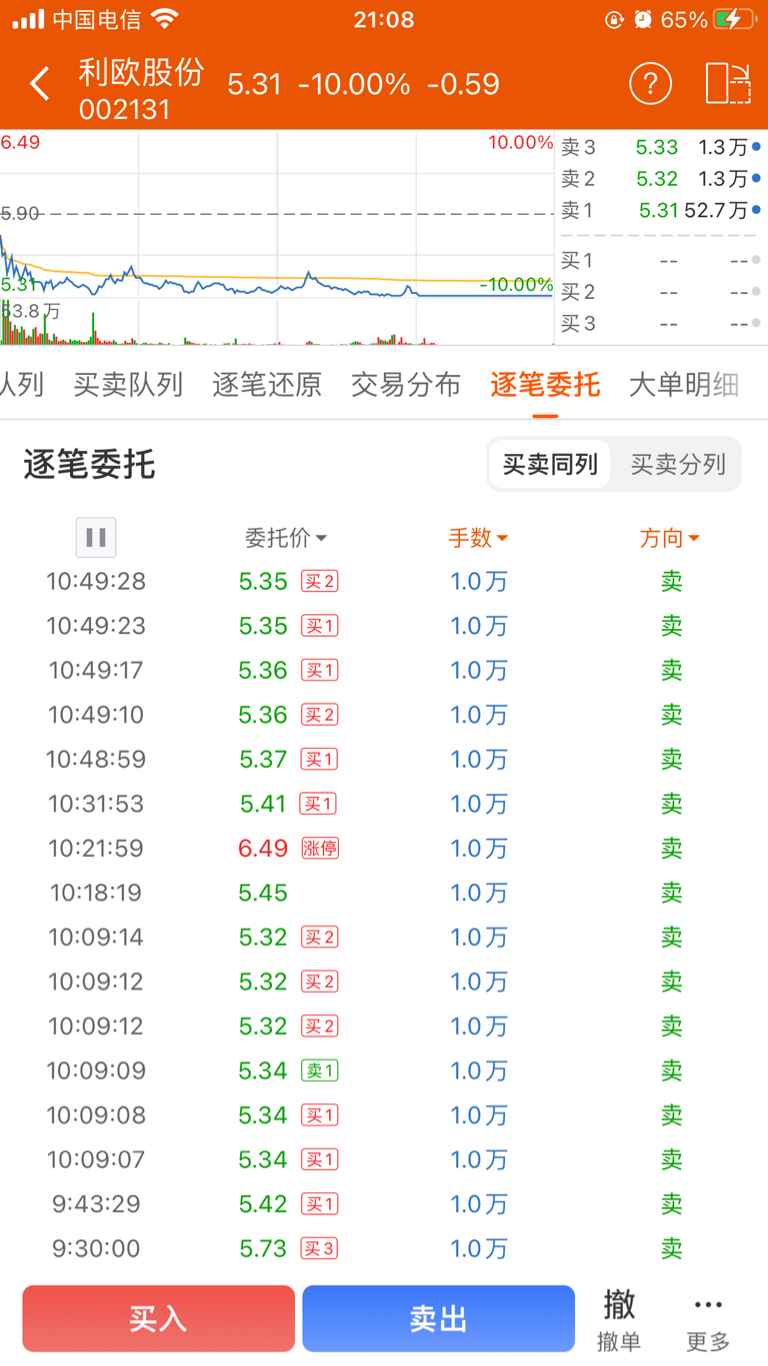Tap the 买2 tag on 10:49:28 row
Viewport: 768px width, 1366px height.
click(320, 581)
